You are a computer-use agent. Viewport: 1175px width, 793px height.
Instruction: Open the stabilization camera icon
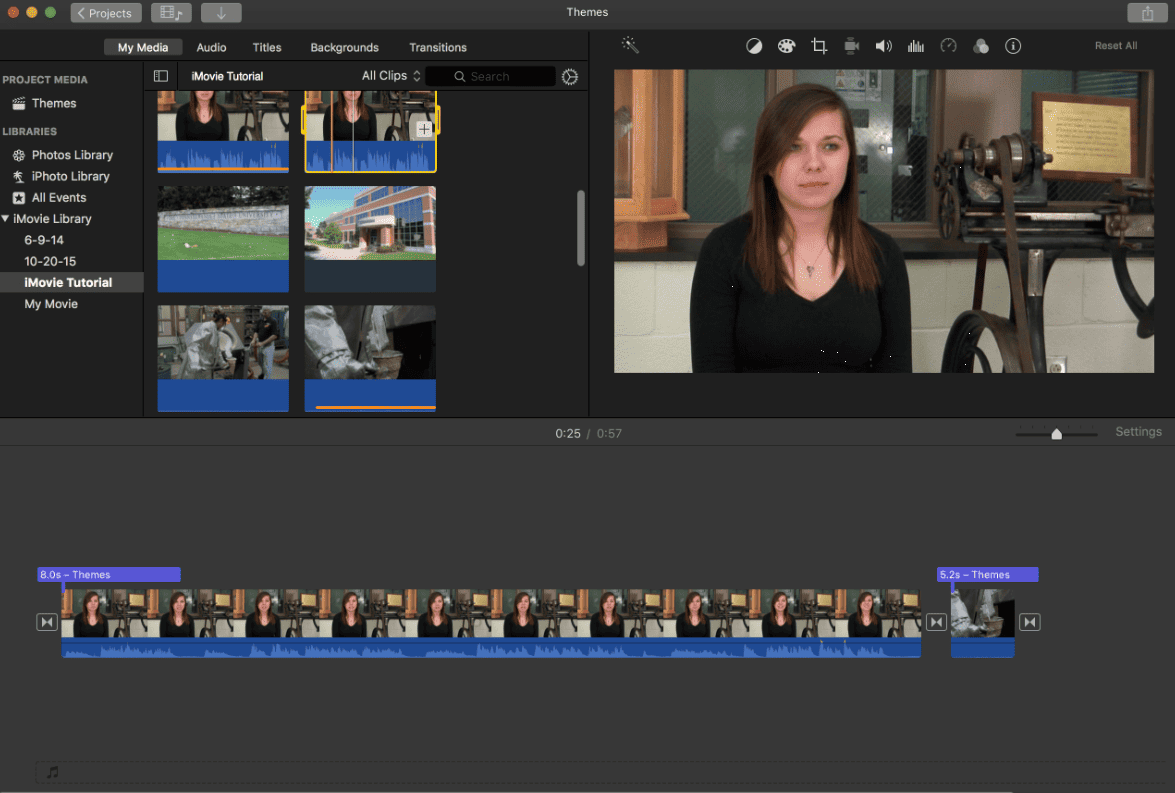coord(852,46)
